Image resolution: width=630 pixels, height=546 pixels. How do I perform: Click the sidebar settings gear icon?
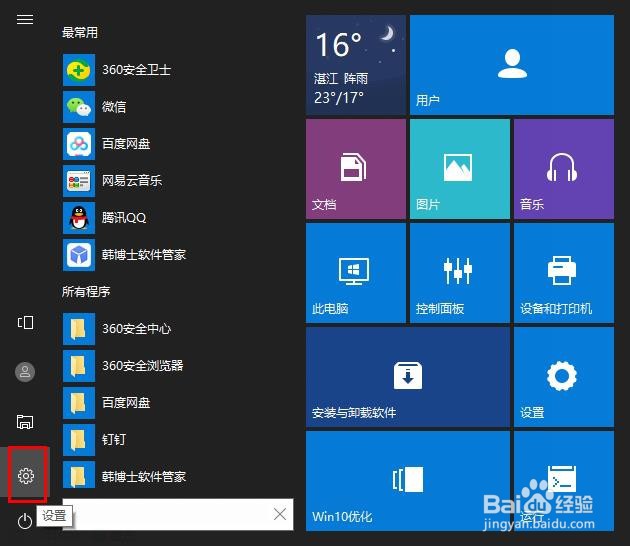[26, 476]
